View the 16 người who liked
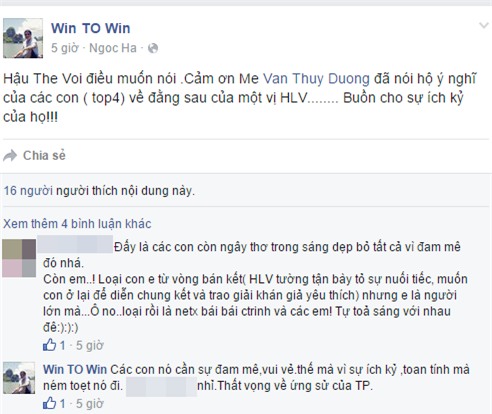 point(28,191)
